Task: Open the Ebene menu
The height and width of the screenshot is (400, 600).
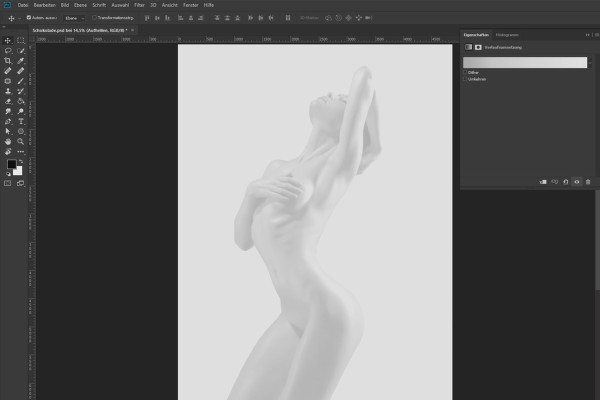Action: [x=80, y=5]
